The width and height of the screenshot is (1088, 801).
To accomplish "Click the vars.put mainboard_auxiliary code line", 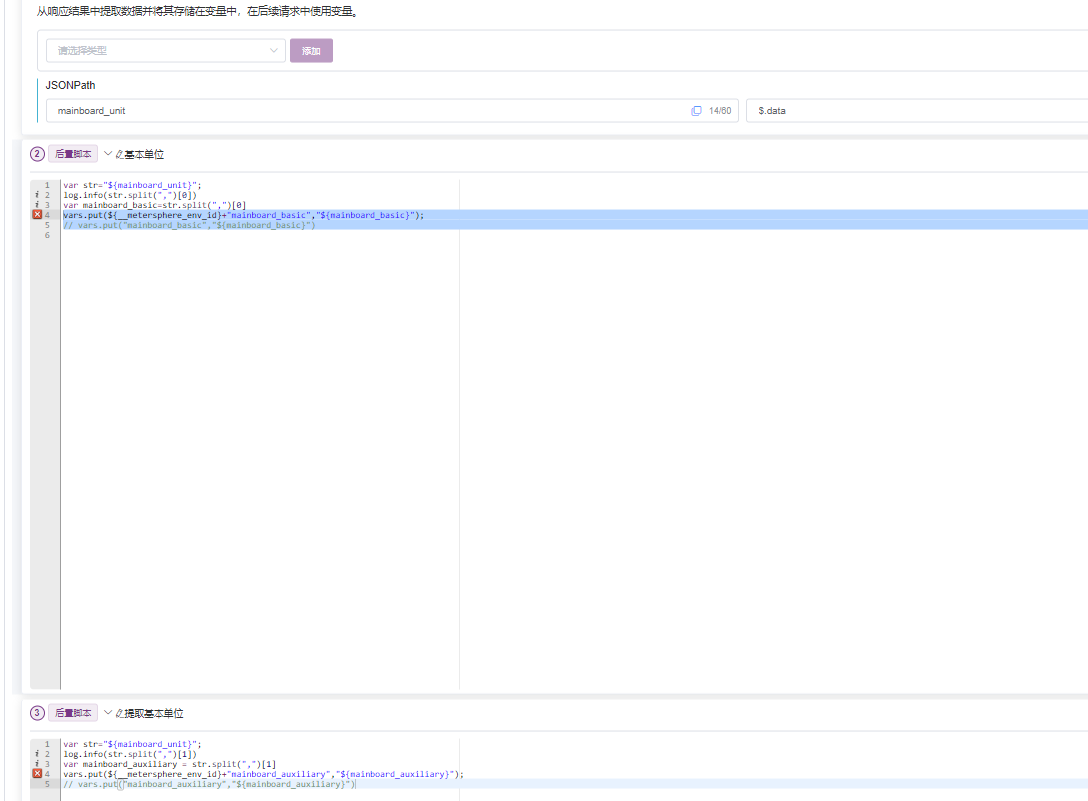I will [x=264, y=774].
